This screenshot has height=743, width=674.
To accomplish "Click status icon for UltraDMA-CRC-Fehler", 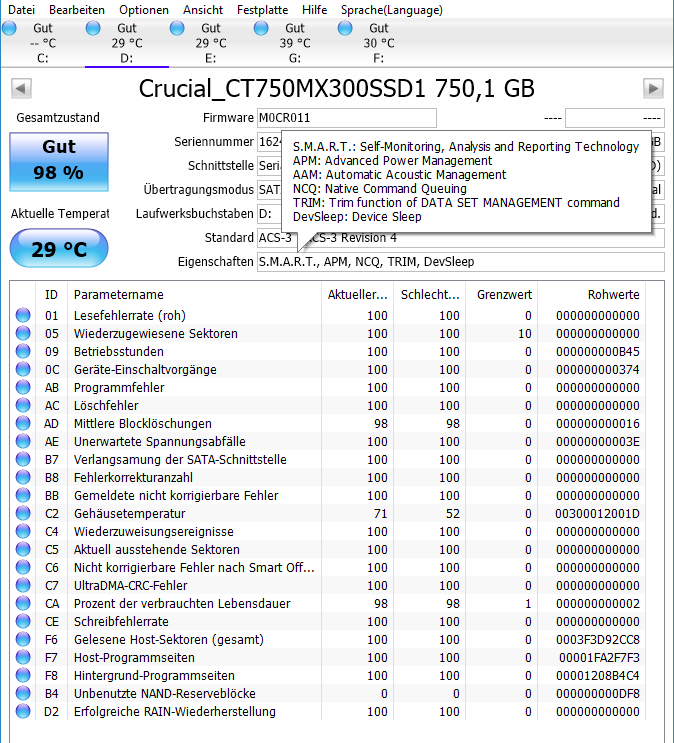I will click(23, 585).
